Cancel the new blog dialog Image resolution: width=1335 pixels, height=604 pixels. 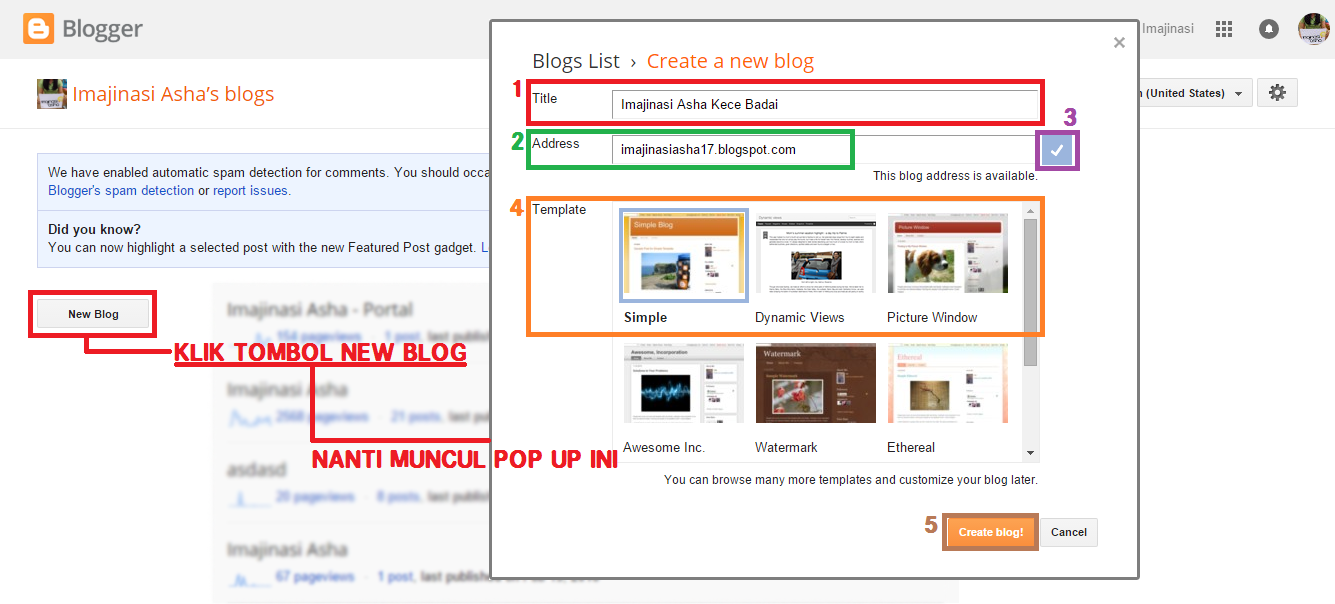[x=1067, y=532]
